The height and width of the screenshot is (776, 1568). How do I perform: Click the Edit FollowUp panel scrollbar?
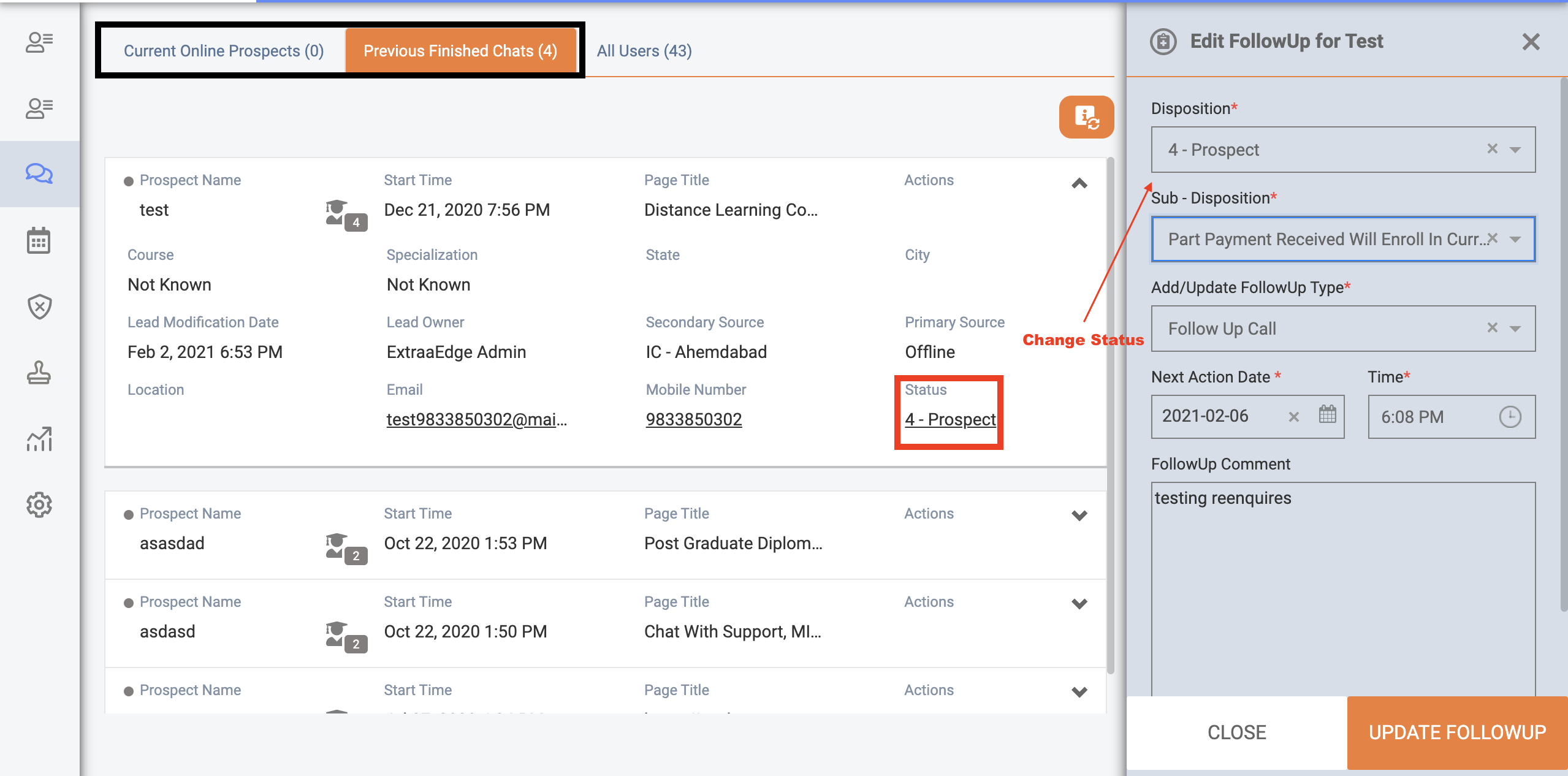pyautogui.click(x=1564, y=343)
